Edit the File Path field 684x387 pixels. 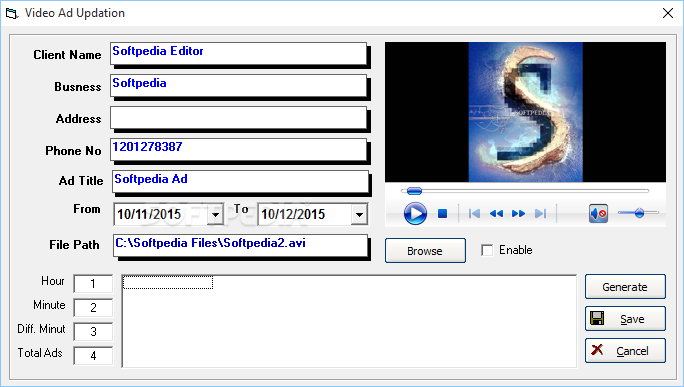tap(240, 246)
